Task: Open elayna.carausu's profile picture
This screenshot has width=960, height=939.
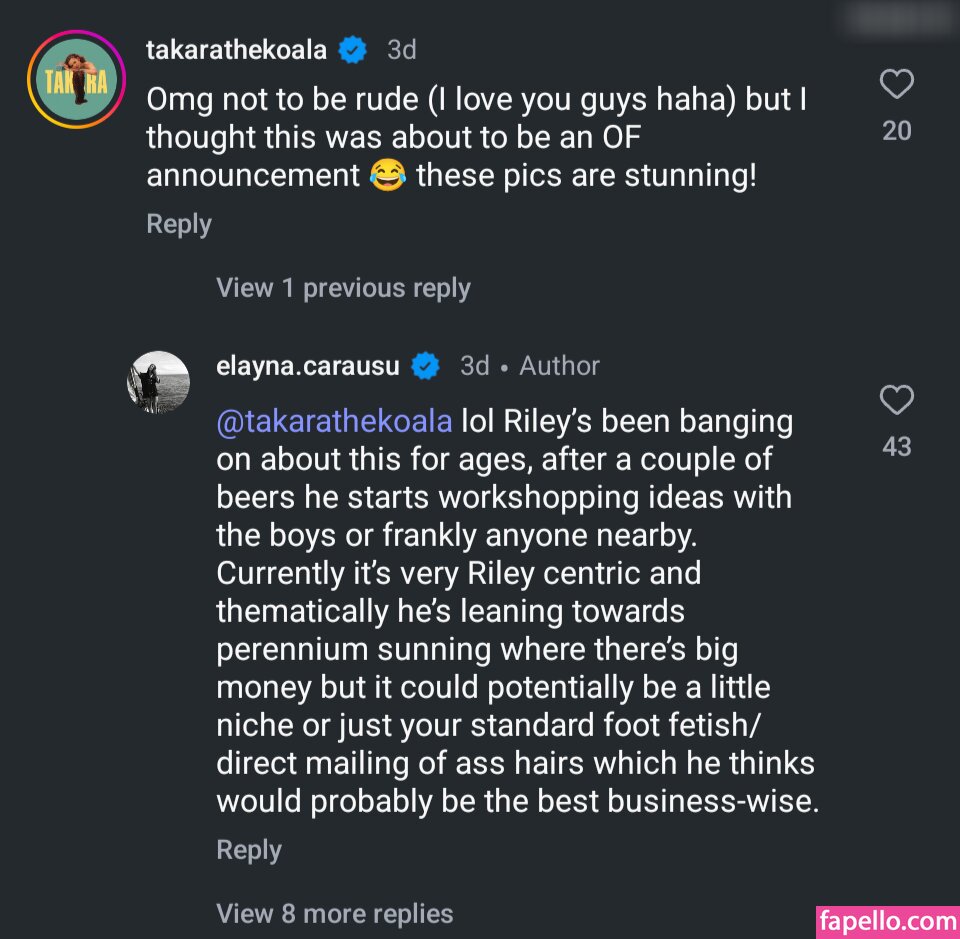Action: (x=158, y=382)
